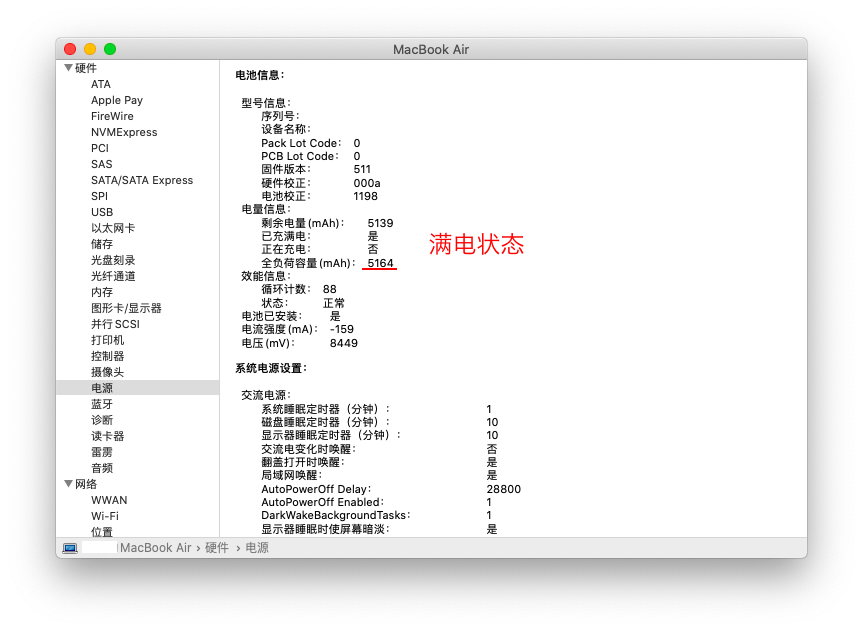Select 光纤通道 in the sidebar

point(113,276)
